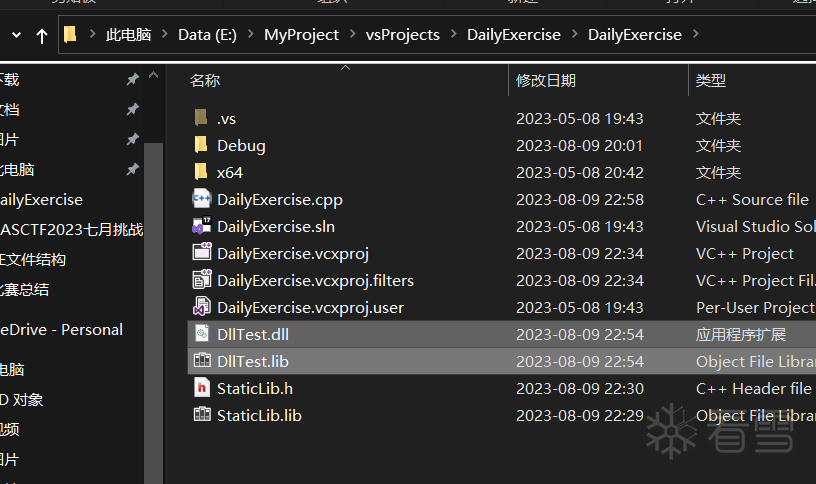Expand chevron after vsProjects in address bar
The height and width of the screenshot is (484, 816).
tap(451, 35)
